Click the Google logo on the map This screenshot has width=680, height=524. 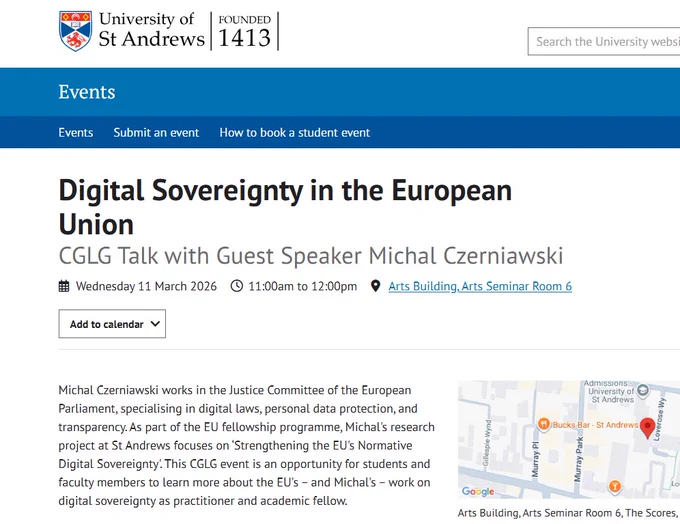(x=478, y=491)
